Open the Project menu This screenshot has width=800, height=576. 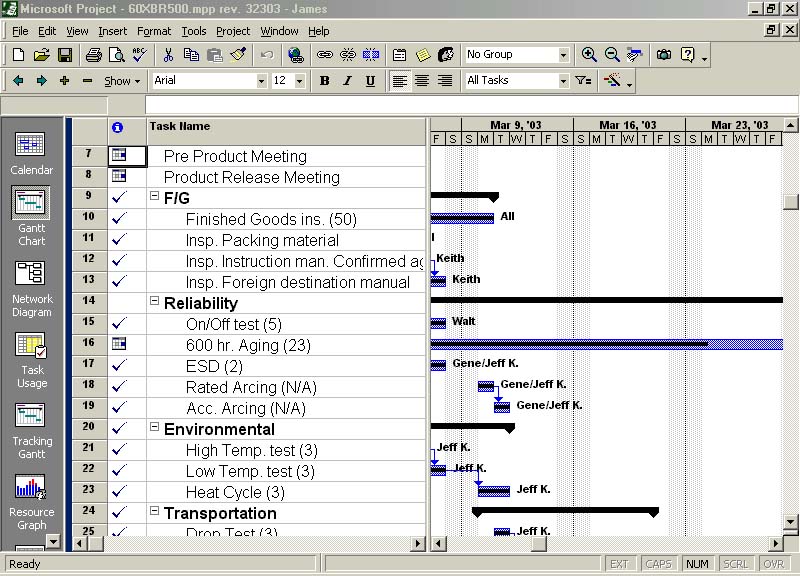click(x=233, y=31)
